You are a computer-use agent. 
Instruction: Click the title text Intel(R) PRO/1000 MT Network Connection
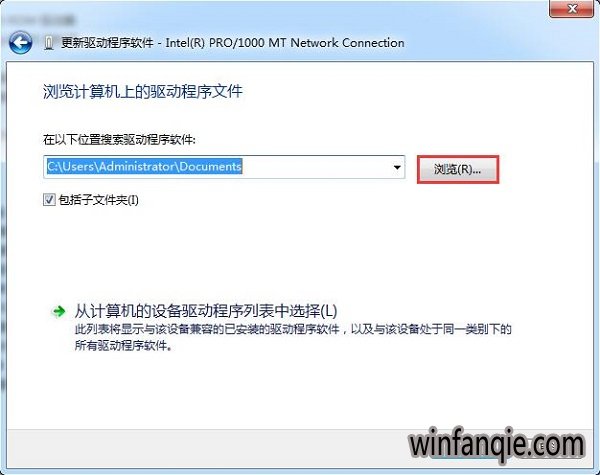(x=285, y=43)
